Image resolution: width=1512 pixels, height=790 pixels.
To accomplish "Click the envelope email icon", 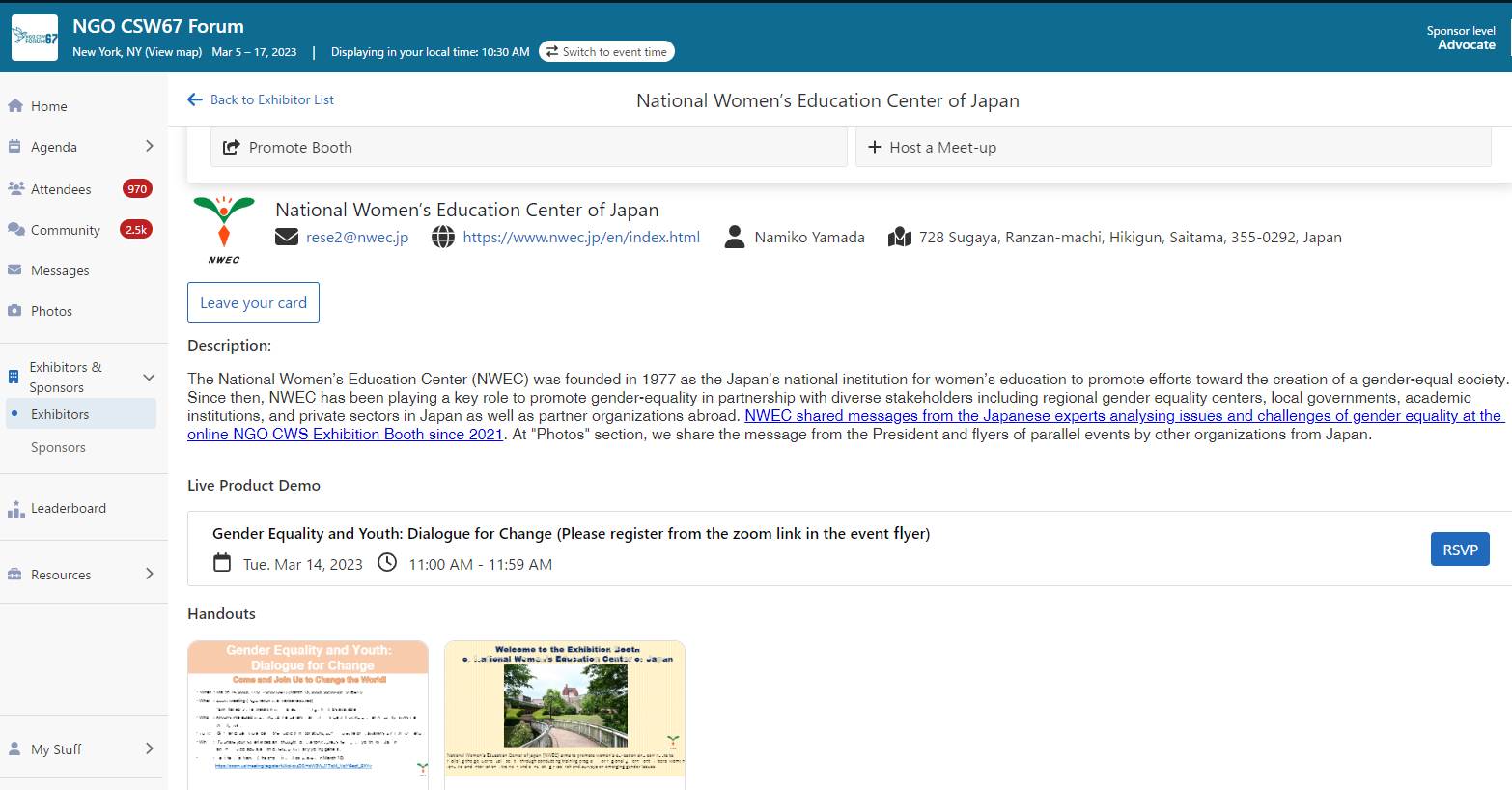I will click(x=287, y=237).
